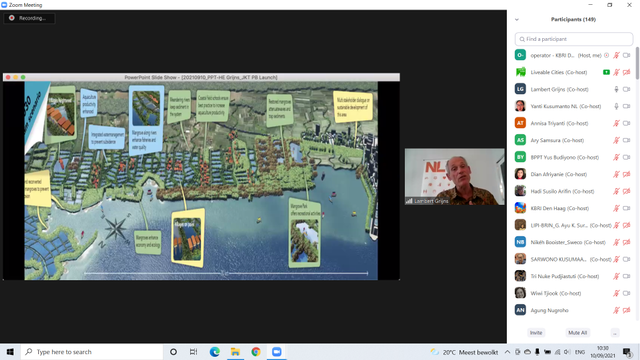Unmute KBRI Den Haag via mic icon
The image size is (640, 360).
point(616,208)
